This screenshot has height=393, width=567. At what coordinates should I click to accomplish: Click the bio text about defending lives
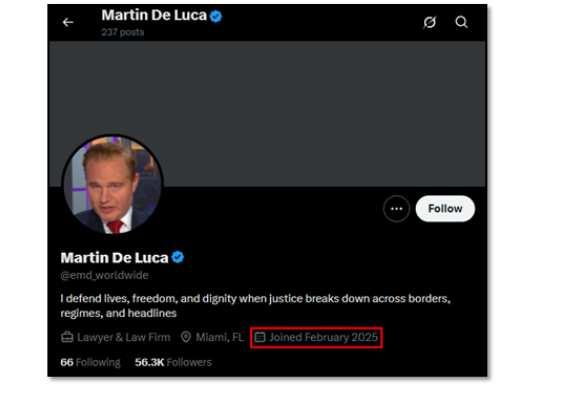point(255,306)
